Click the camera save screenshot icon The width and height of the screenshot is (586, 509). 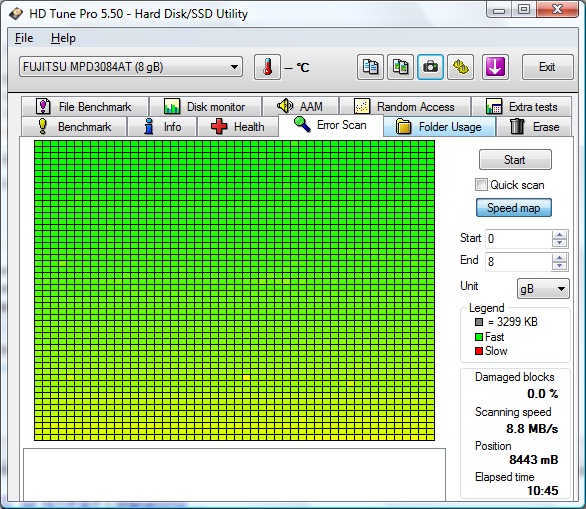point(431,67)
